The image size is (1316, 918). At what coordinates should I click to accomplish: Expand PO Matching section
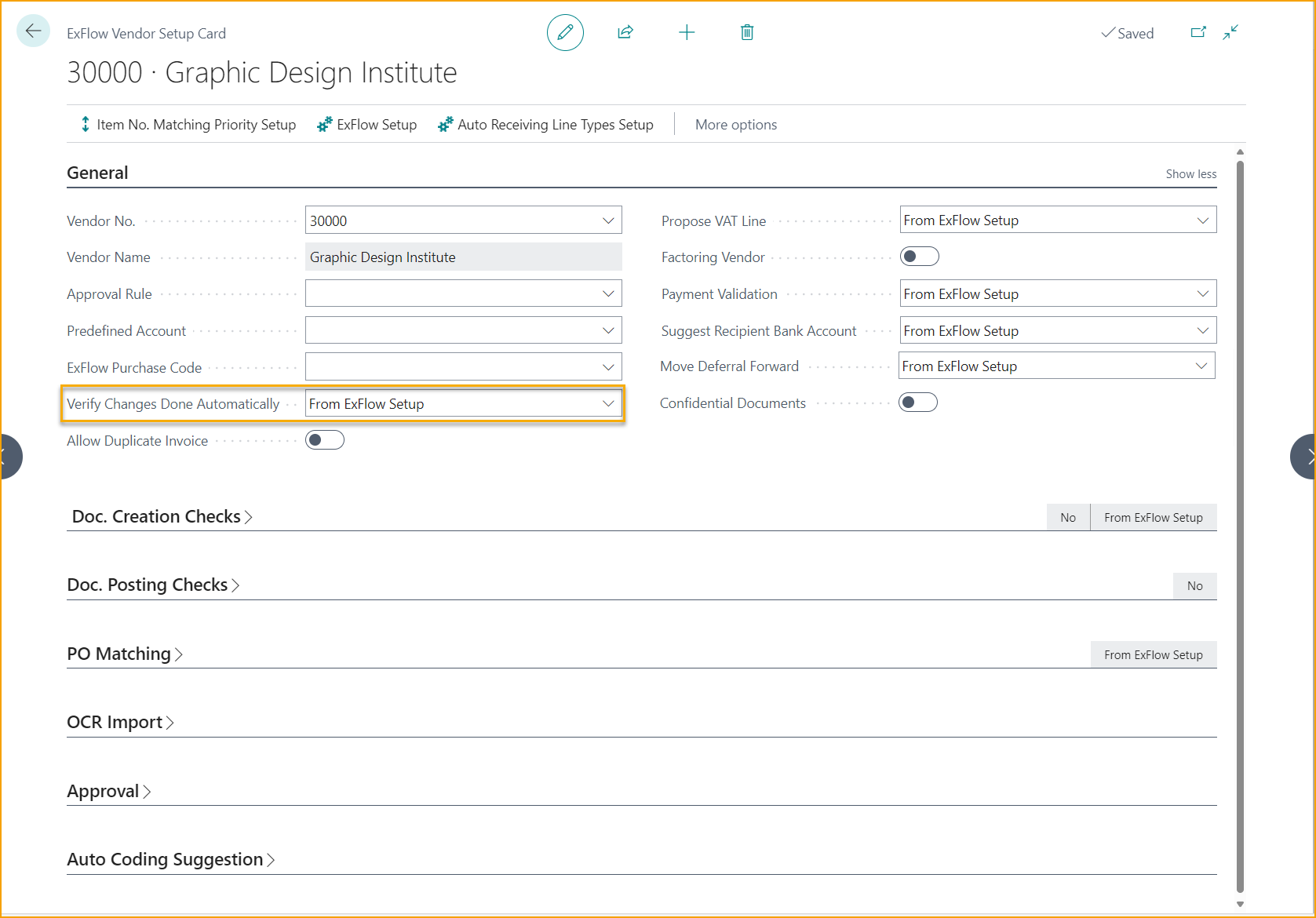[125, 654]
